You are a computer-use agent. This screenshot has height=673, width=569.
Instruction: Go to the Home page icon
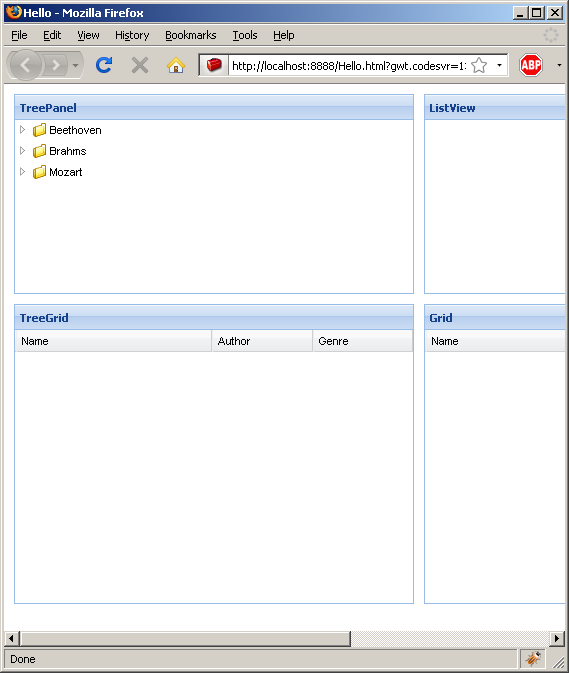(x=176, y=65)
